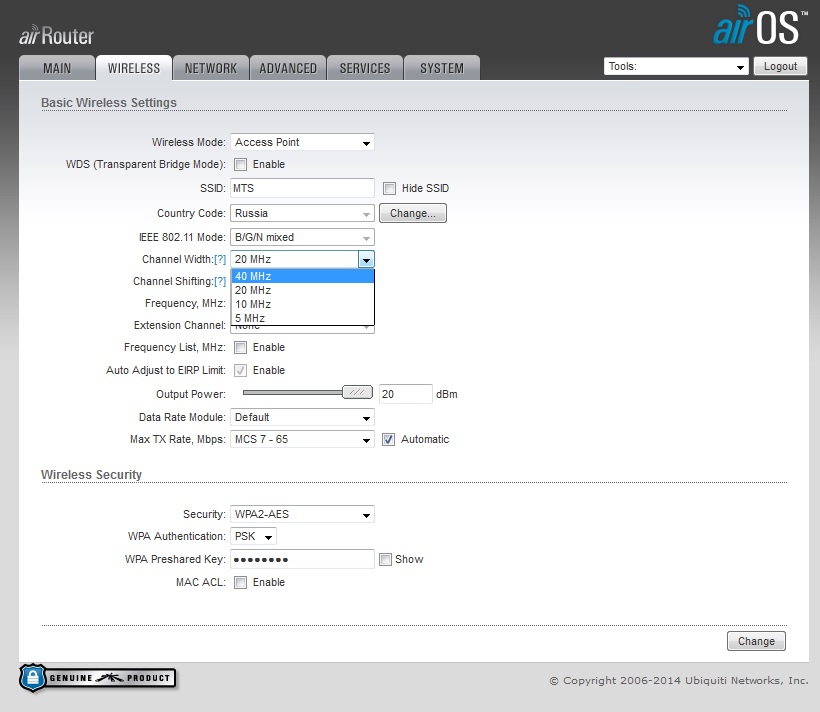The height and width of the screenshot is (712, 820).
Task: Enable the MAC ACL checkbox
Action: pos(240,582)
